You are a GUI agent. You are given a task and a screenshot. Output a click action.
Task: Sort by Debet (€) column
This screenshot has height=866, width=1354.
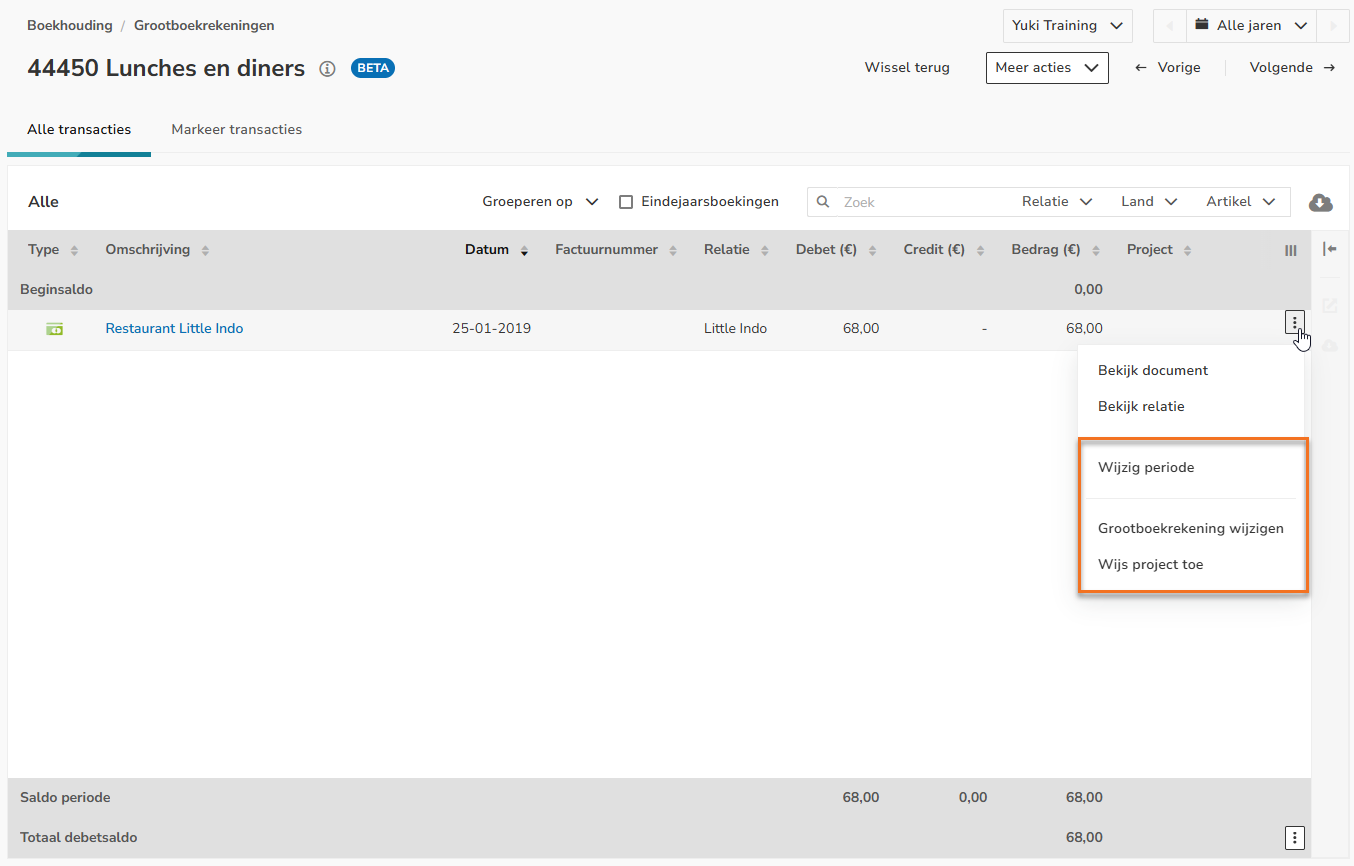(837, 250)
